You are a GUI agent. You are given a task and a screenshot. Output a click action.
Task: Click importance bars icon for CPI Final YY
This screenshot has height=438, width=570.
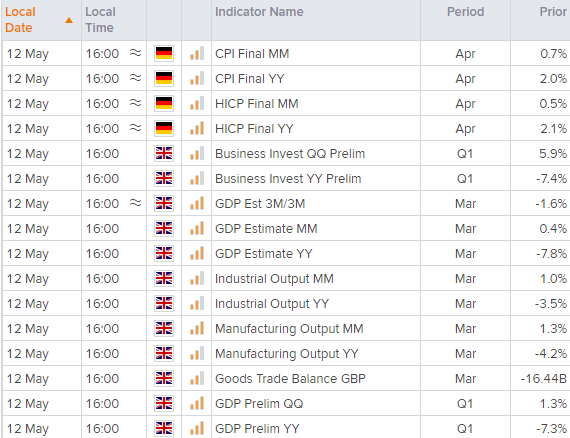point(197,78)
